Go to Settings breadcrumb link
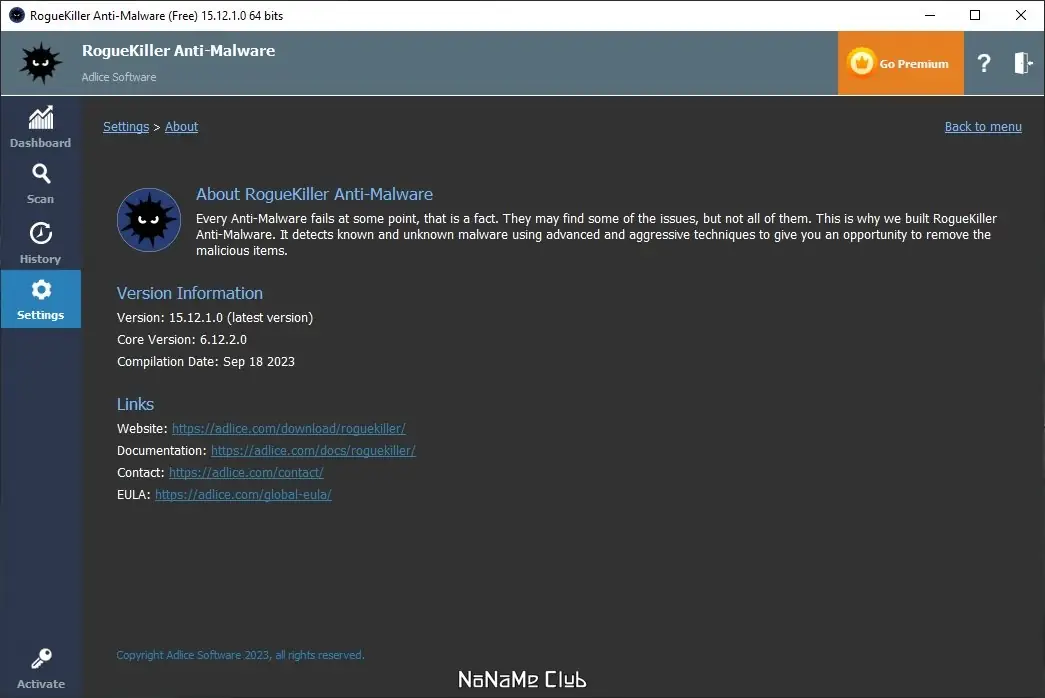This screenshot has width=1045, height=698. point(126,127)
